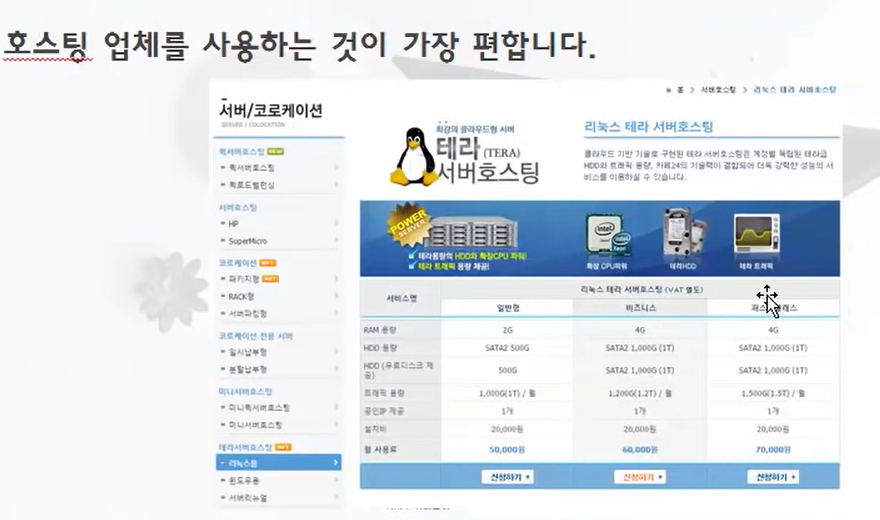This screenshot has height=520, width=880.
Task: Click the 2G RAM value cell
Action: point(507,330)
